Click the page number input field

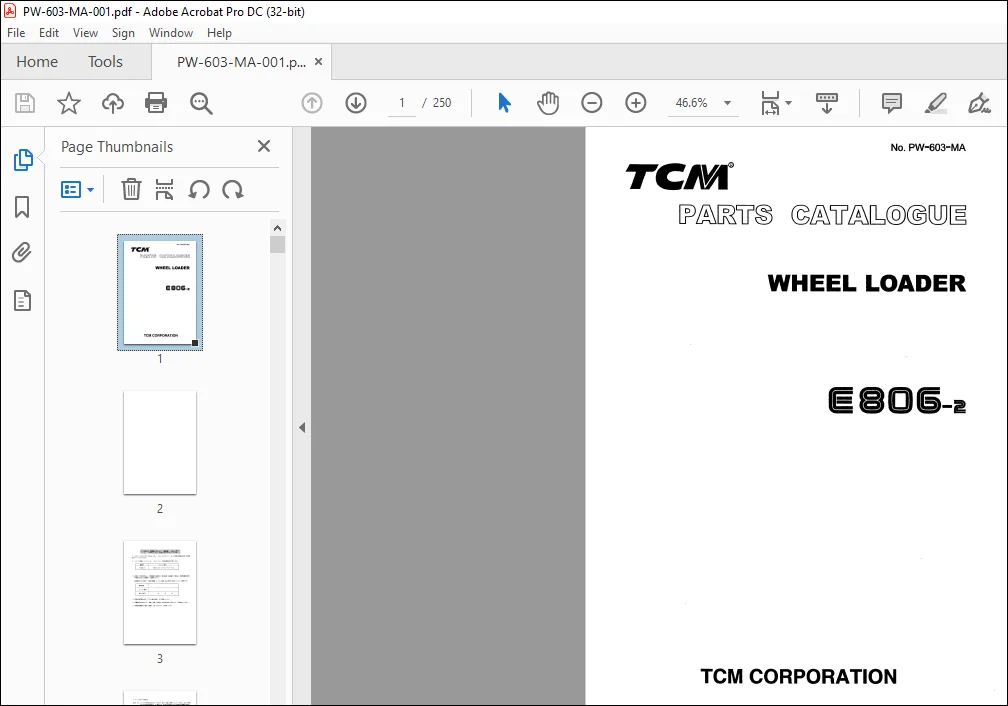[402, 103]
